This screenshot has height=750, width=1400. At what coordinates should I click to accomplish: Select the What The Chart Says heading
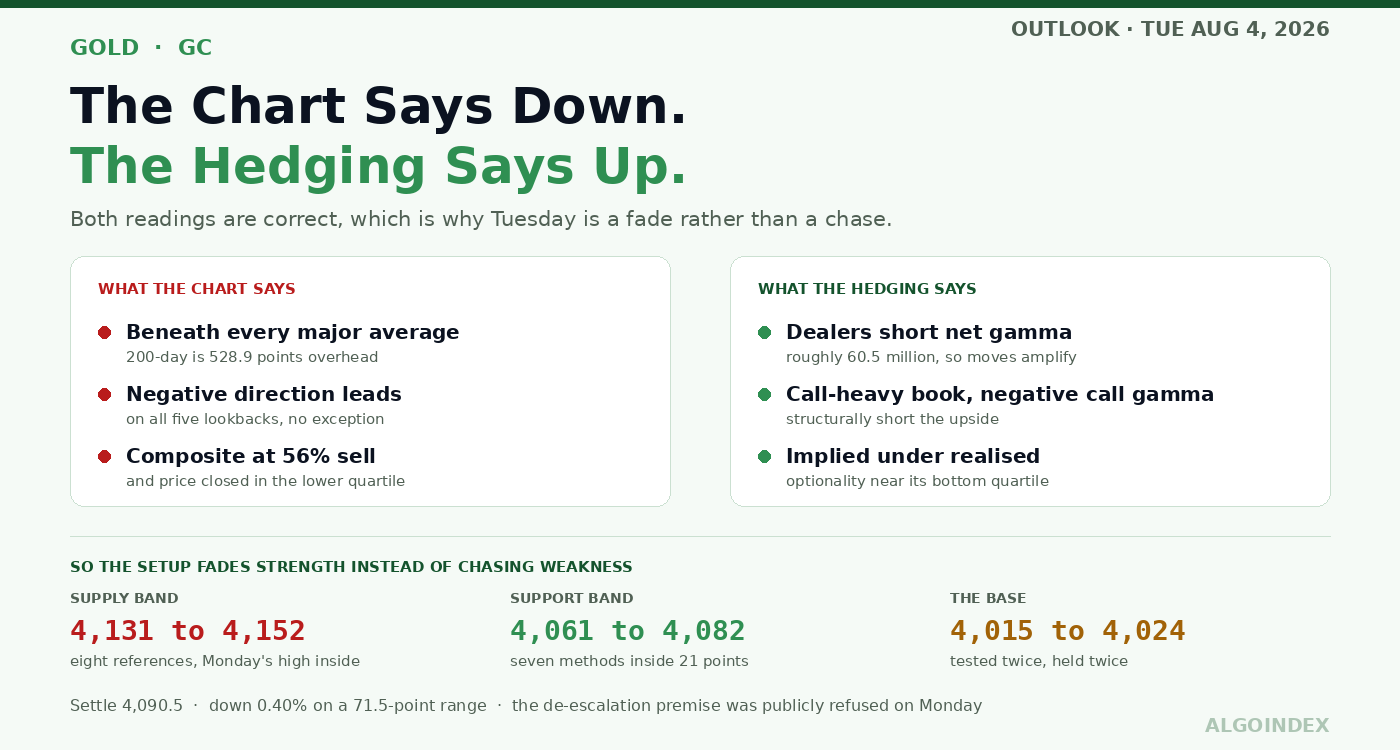pyautogui.click(x=197, y=289)
